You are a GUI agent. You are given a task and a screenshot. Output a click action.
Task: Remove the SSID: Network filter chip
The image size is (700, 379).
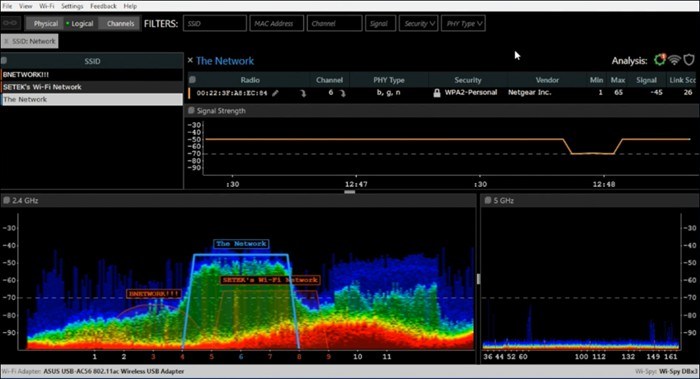pos(6,41)
